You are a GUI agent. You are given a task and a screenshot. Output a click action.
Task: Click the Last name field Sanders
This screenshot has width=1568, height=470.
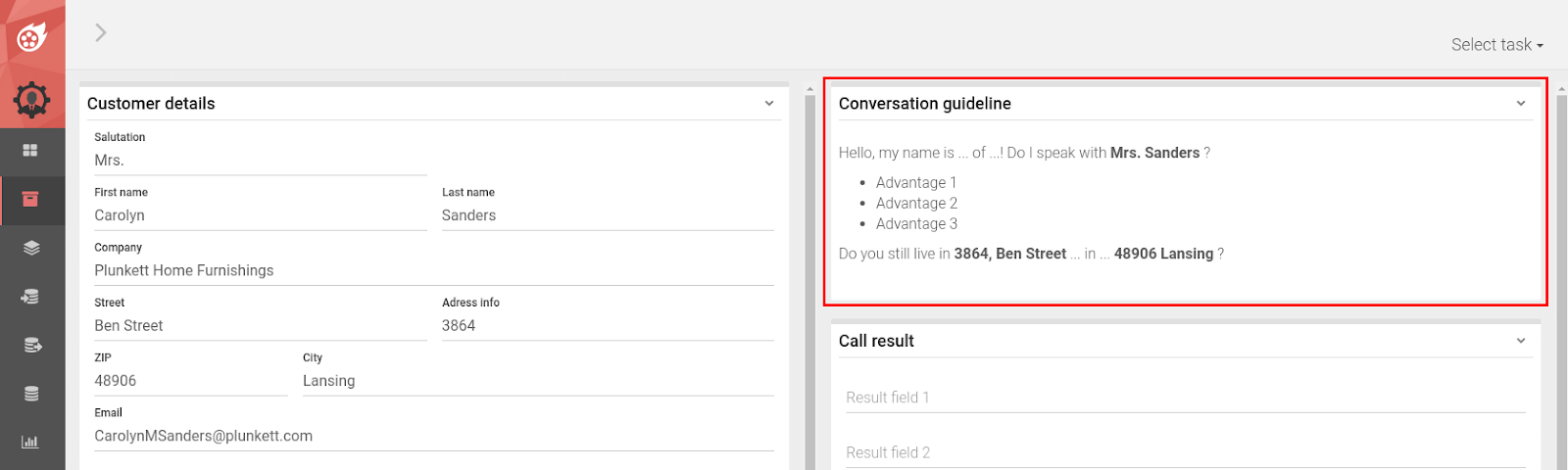(608, 215)
